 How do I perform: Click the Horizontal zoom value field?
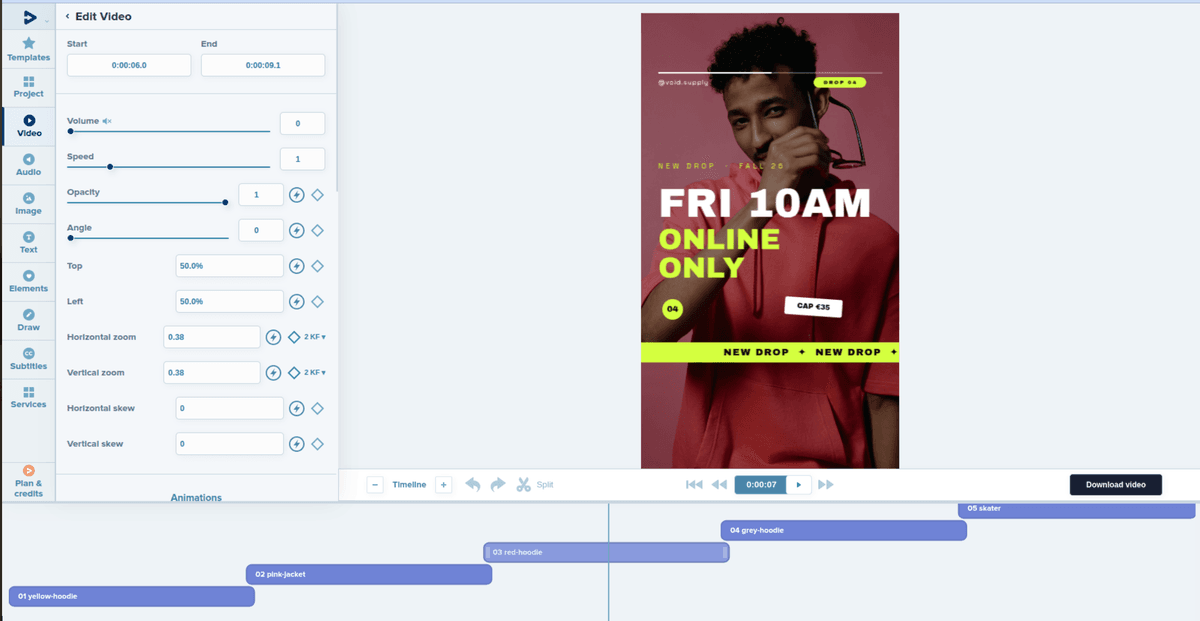[212, 337]
